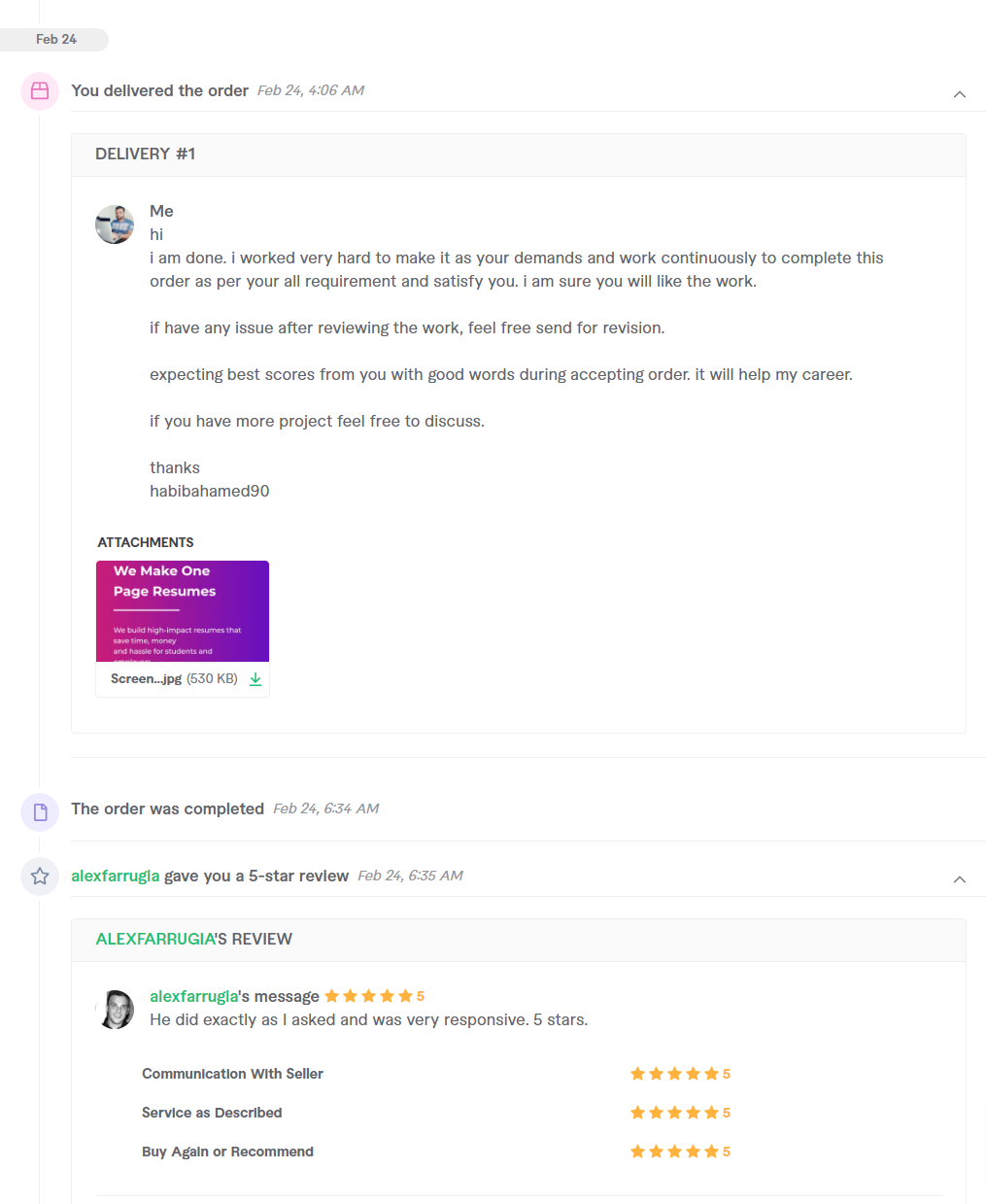986x1204 pixels.
Task: Click the seller profile avatar in delivery
Action: click(115, 224)
